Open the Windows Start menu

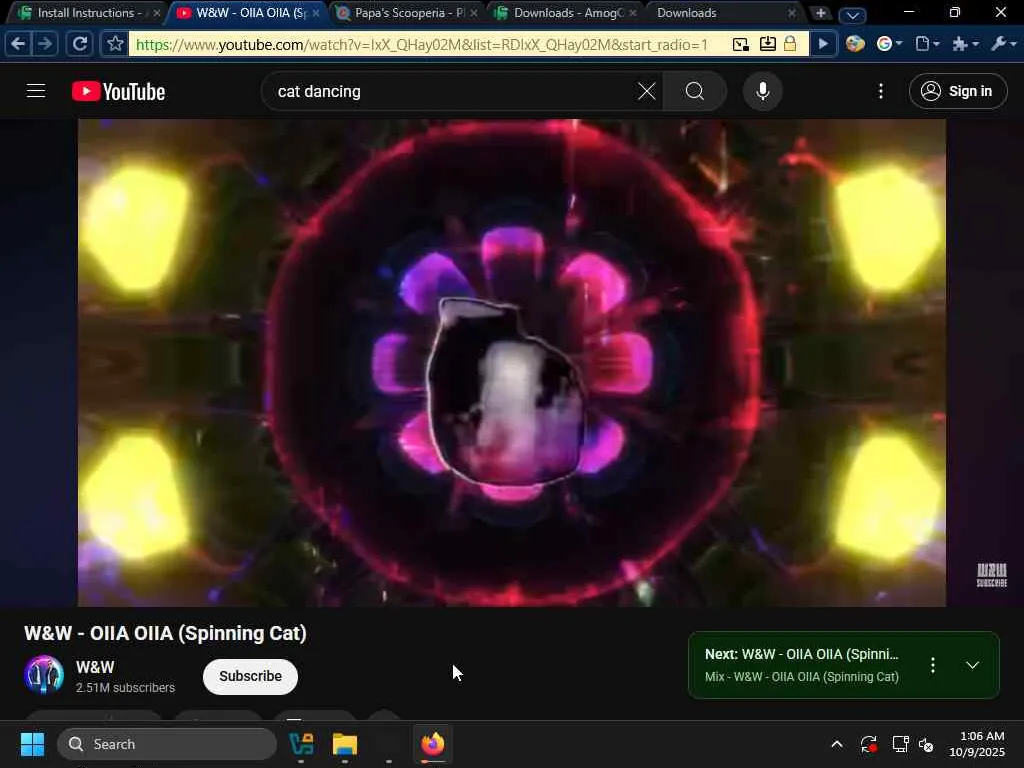[x=32, y=744]
